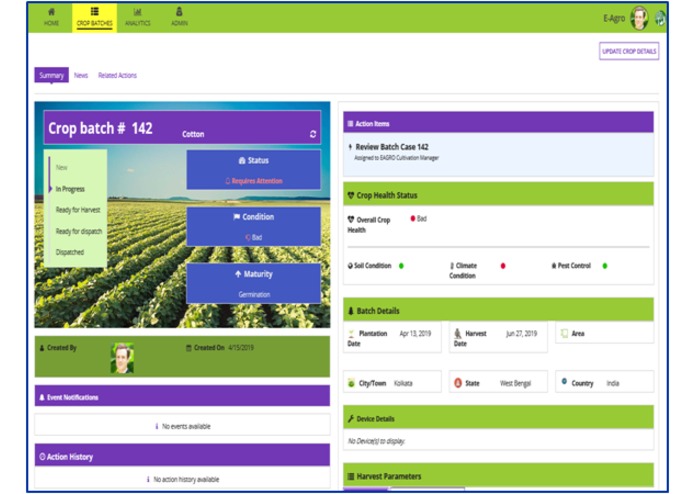This screenshot has width=695, height=494.
Task: Click the Batch Details header icon
Action: (x=351, y=311)
